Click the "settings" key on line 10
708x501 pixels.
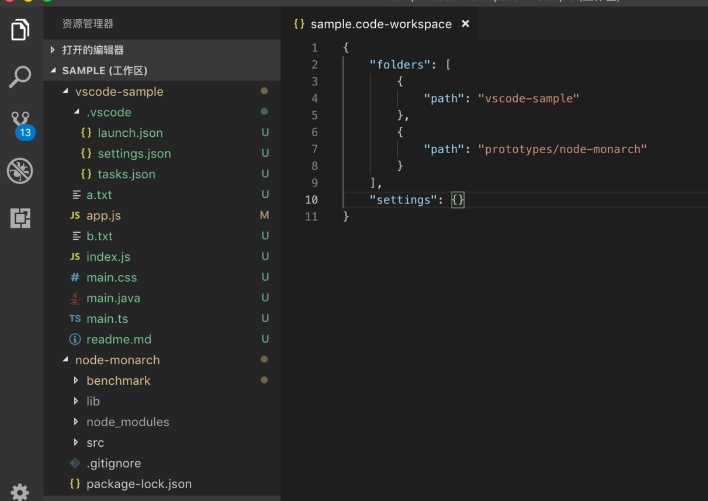[403, 199]
